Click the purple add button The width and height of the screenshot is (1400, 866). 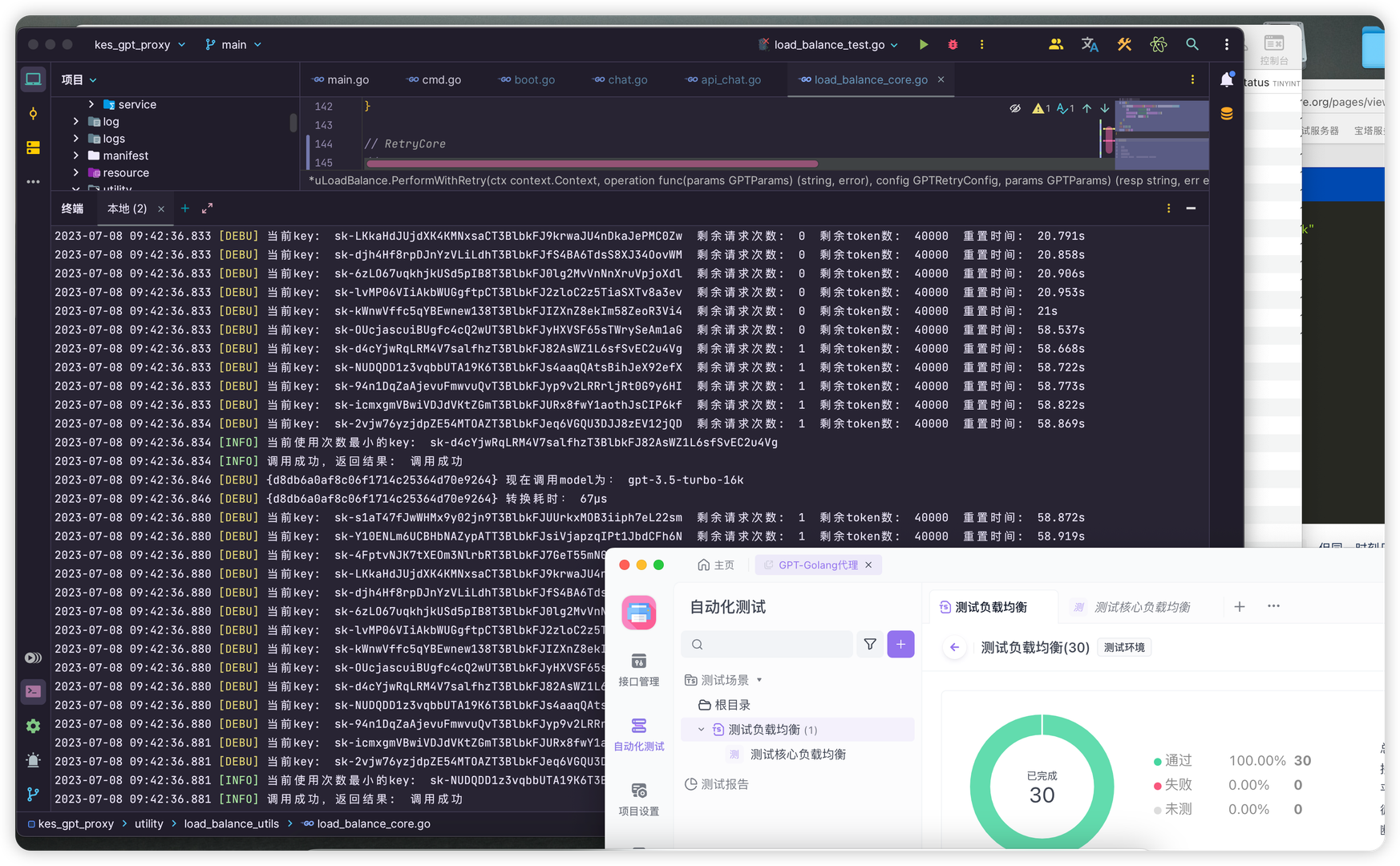[x=900, y=644]
